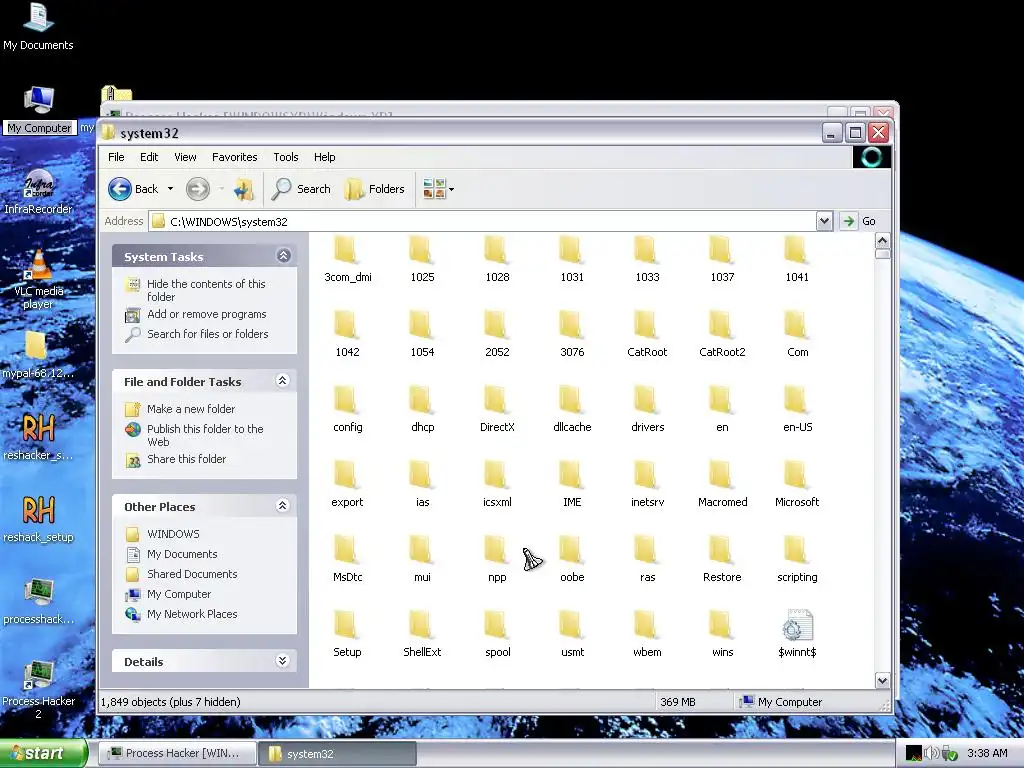Switch to Process Hacker taskbar button

click(x=176, y=754)
